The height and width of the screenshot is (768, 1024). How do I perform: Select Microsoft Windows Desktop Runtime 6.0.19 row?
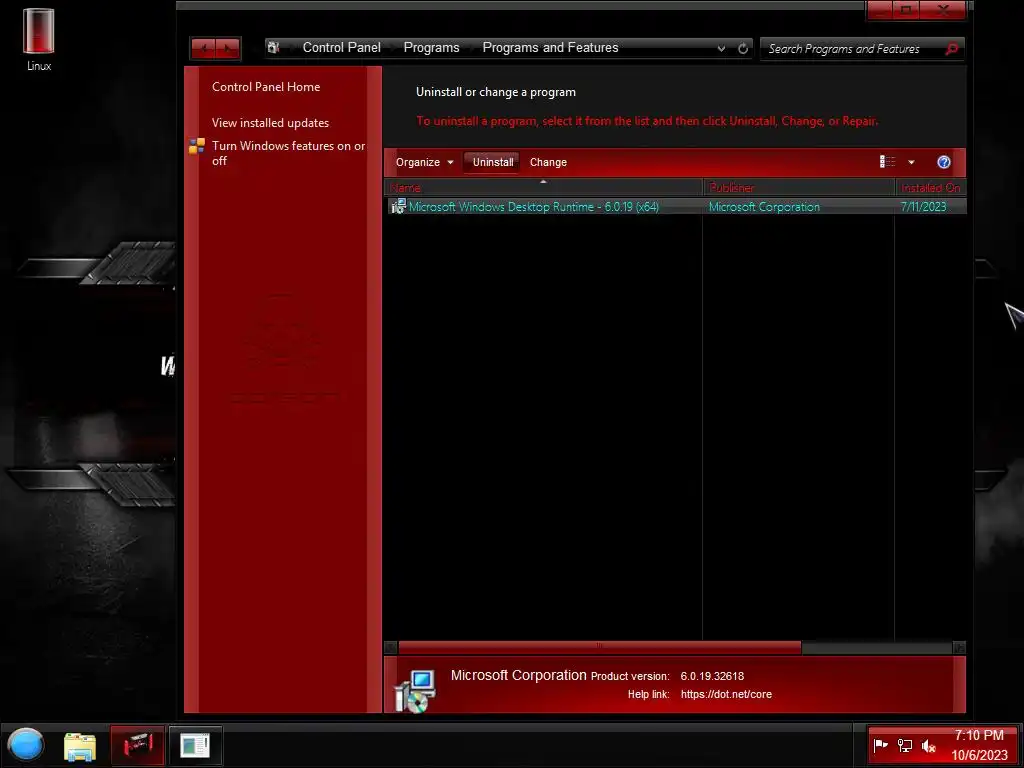675,206
